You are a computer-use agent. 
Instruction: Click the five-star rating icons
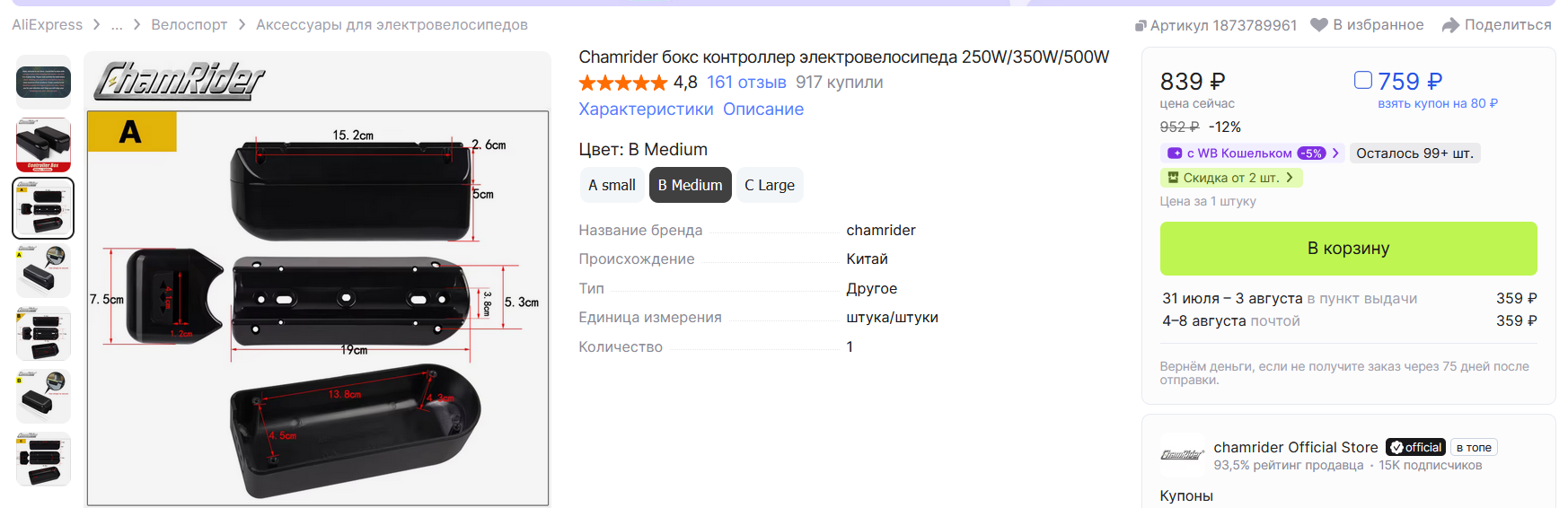click(623, 83)
